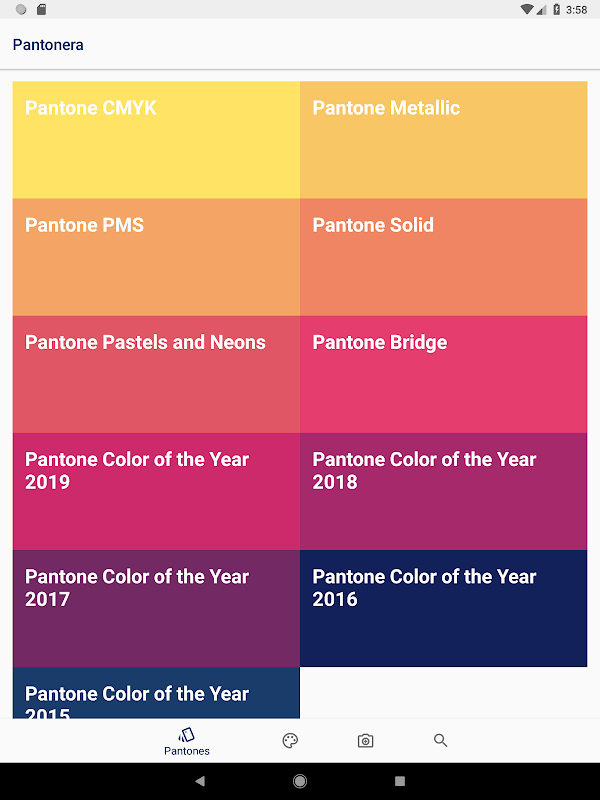
Task: View Pantone Color of the Year 2016
Action: click(x=443, y=608)
